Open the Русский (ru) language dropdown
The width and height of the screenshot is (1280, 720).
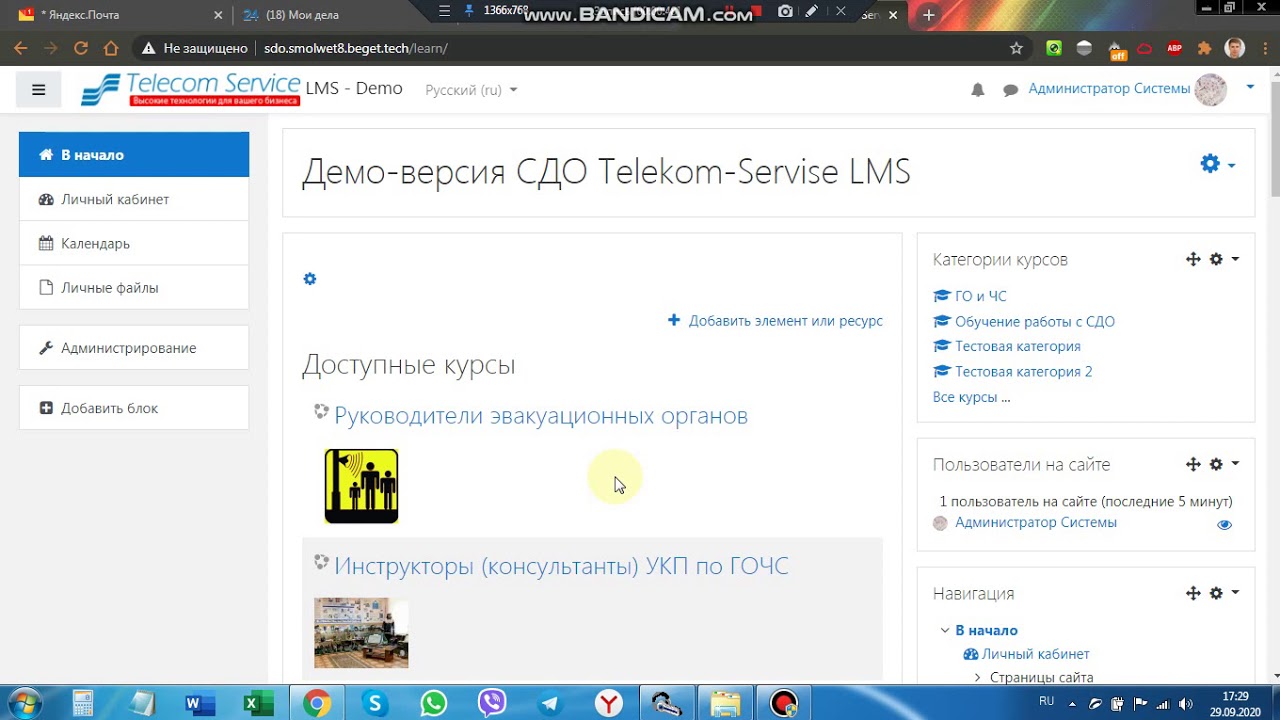tap(471, 90)
